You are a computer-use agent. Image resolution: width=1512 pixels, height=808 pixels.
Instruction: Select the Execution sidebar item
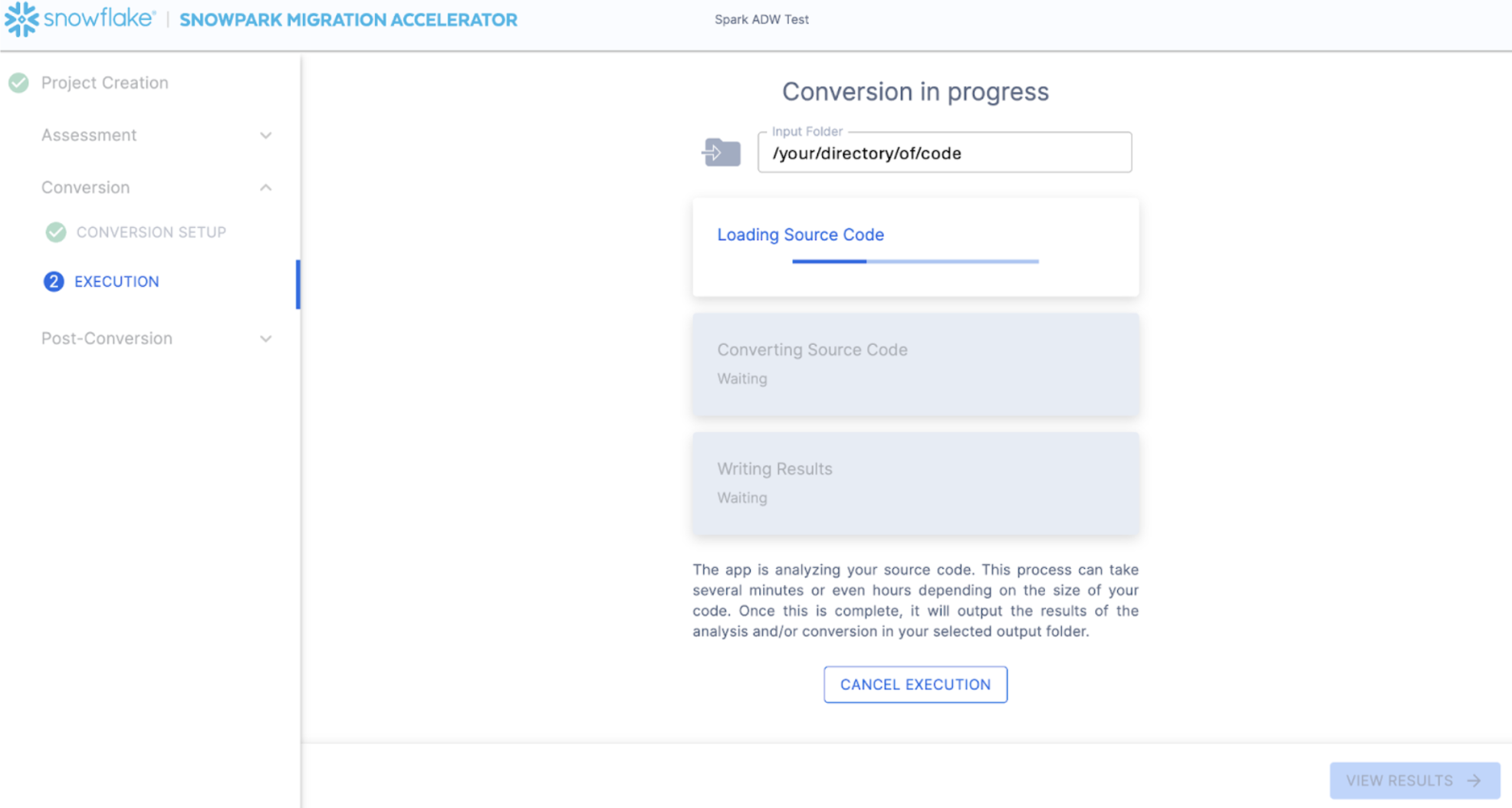(117, 281)
